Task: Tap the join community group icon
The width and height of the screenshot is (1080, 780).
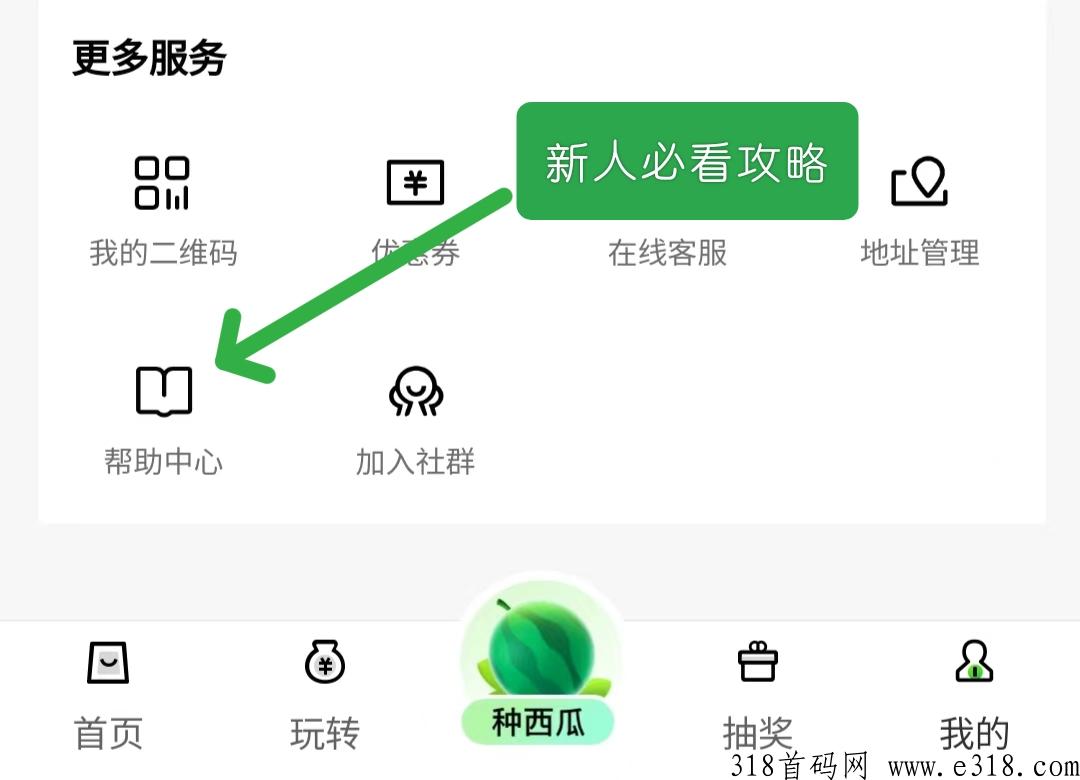Action: [x=416, y=391]
